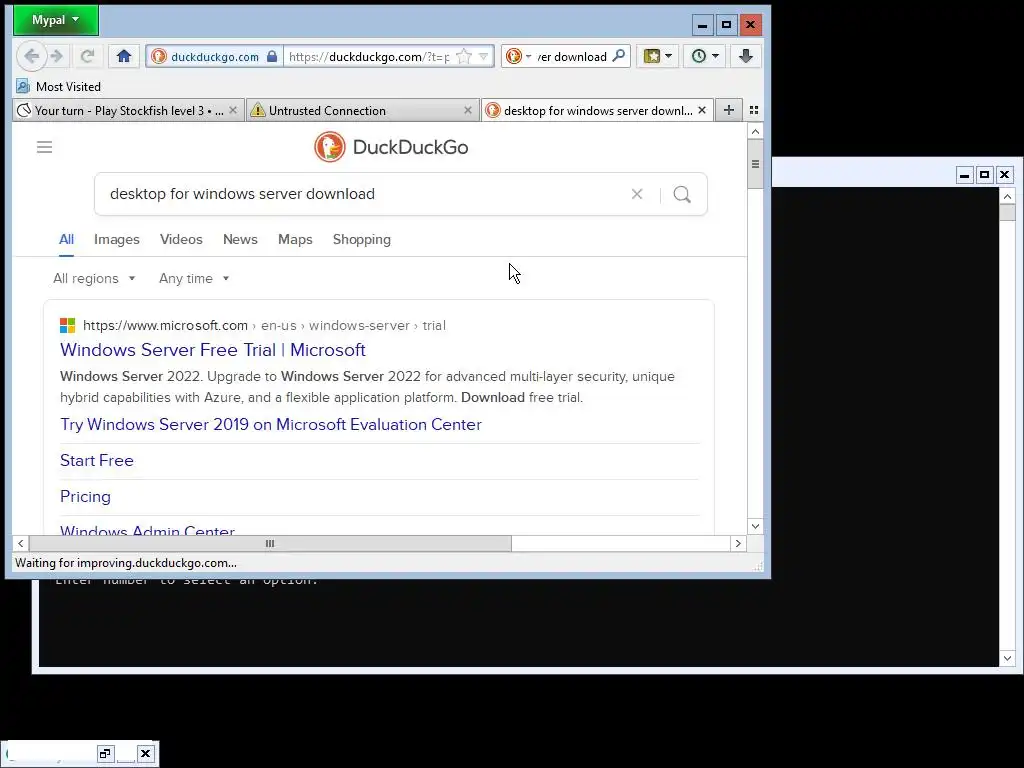Image resolution: width=1024 pixels, height=768 pixels.
Task: Click the browser vertical scrollbar thumb
Action: coord(756,164)
